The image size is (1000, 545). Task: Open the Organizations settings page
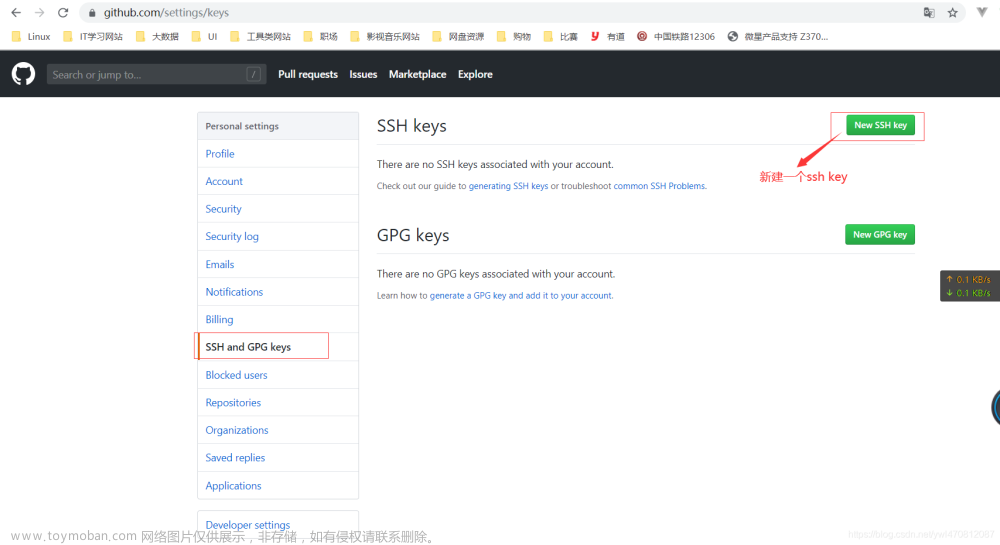(x=278, y=430)
